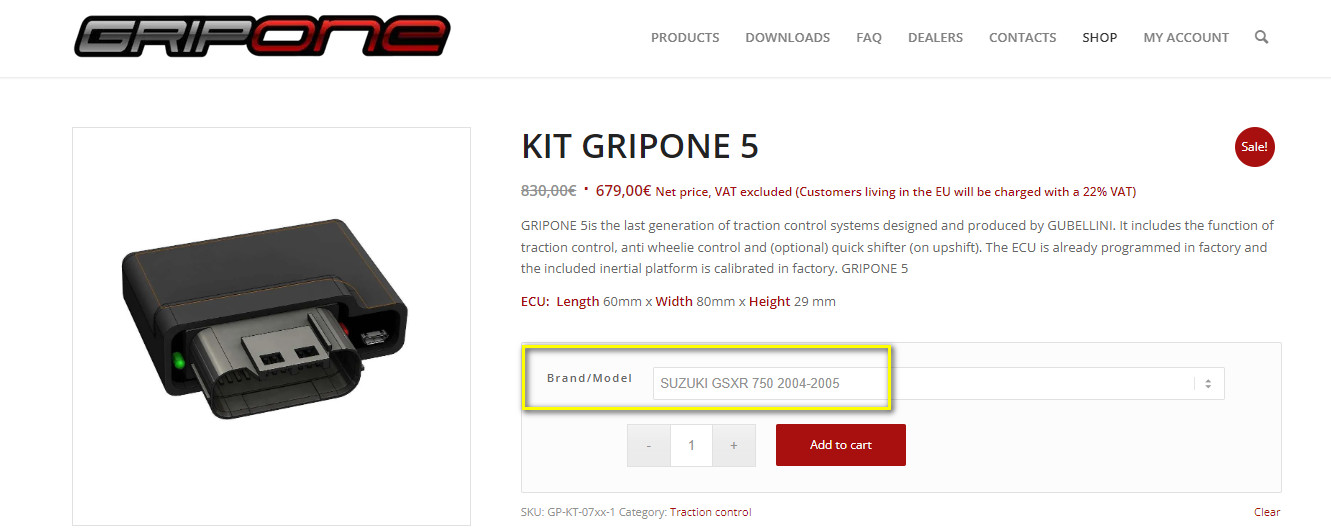Click the KIT GRIPONE 5 title
This screenshot has height=532, width=1331.
[x=640, y=147]
